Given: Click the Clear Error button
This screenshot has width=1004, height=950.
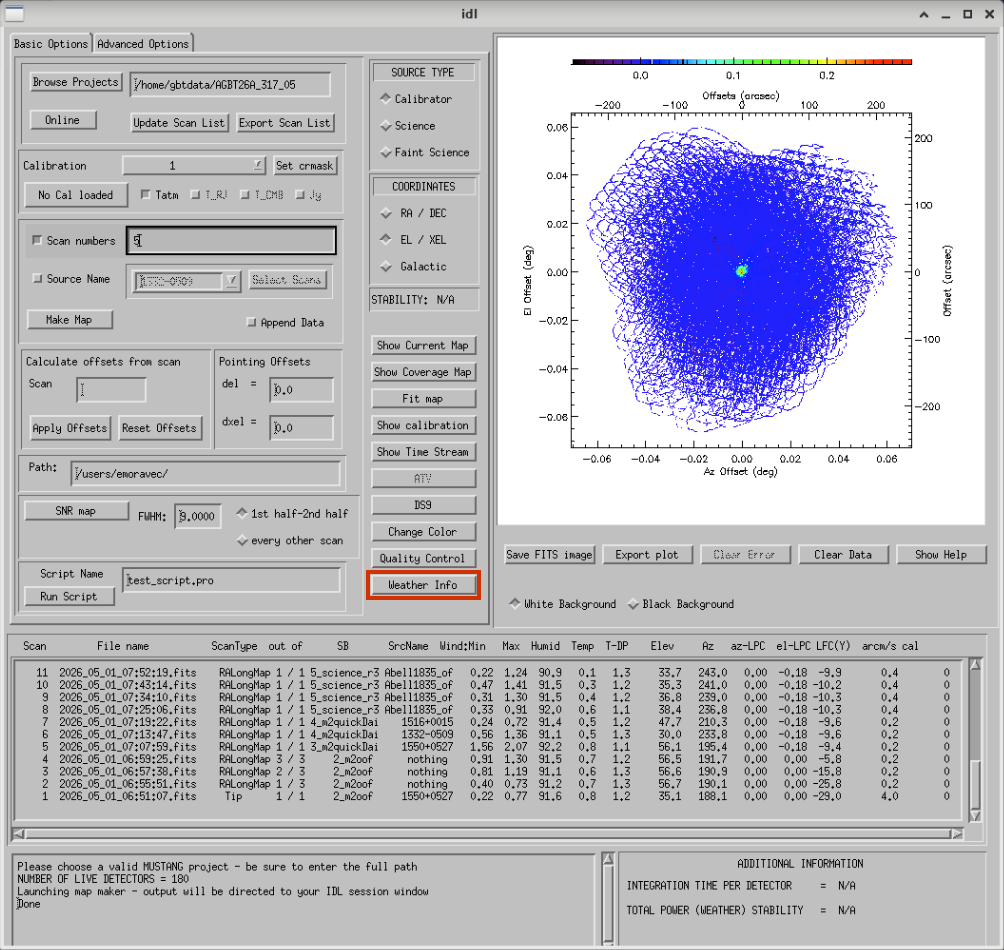Looking at the screenshot, I should click(745, 554).
